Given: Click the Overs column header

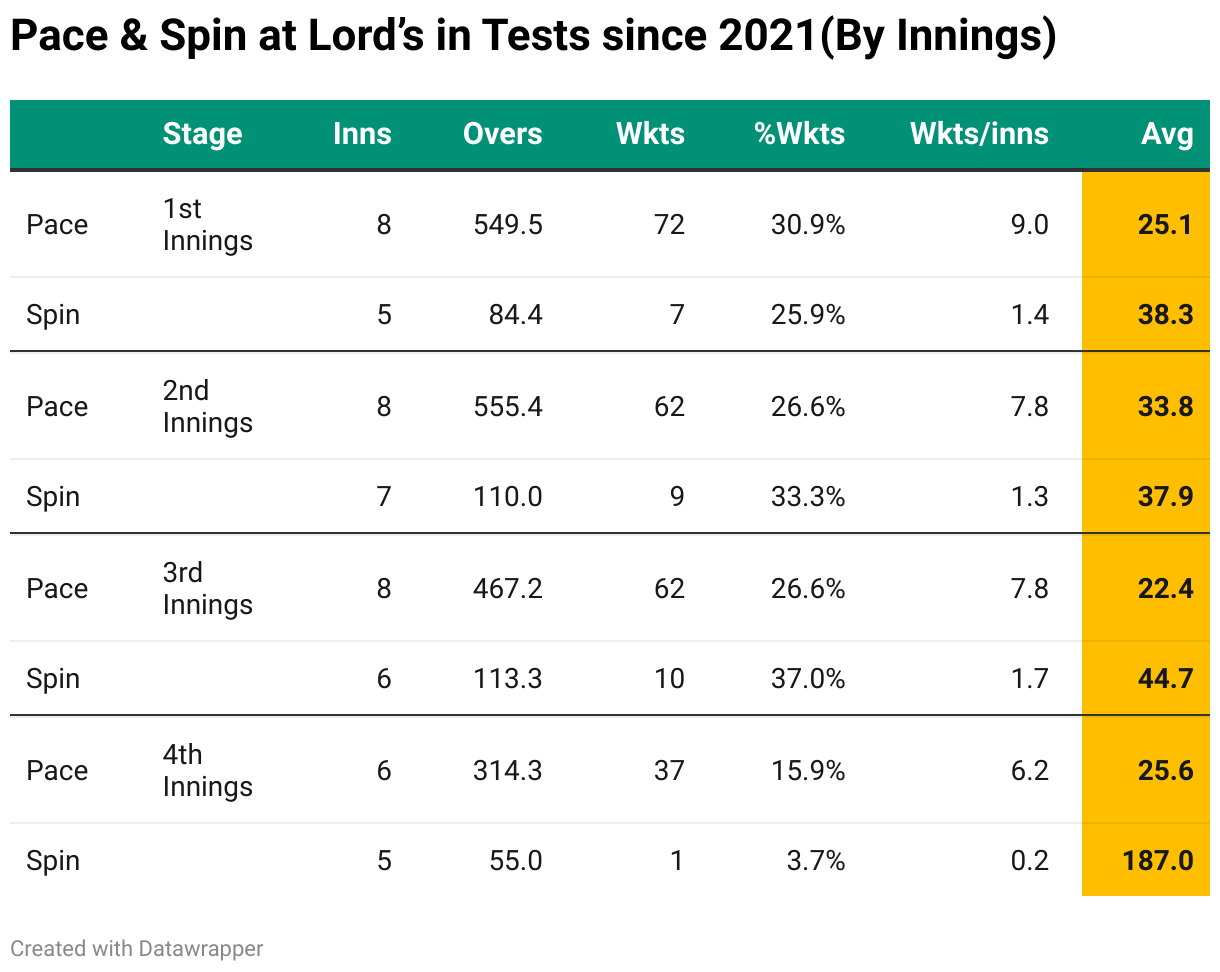Looking at the screenshot, I should (502, 134).
